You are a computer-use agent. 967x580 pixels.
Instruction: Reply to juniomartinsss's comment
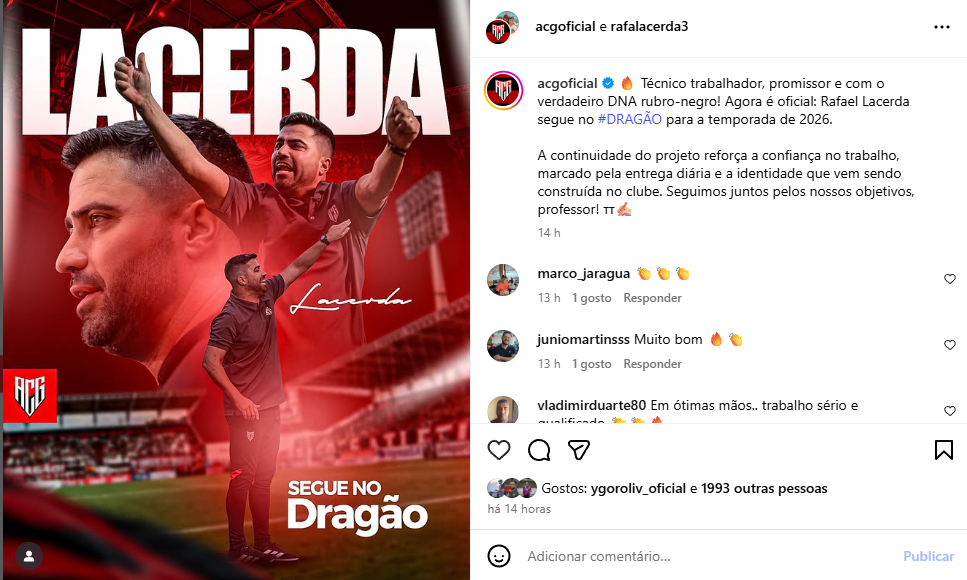pos(652,364)
